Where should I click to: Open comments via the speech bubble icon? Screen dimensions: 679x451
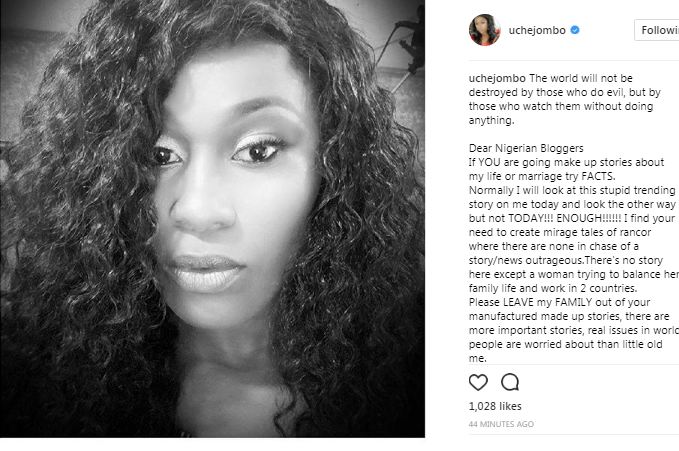(x=510, y=382)
